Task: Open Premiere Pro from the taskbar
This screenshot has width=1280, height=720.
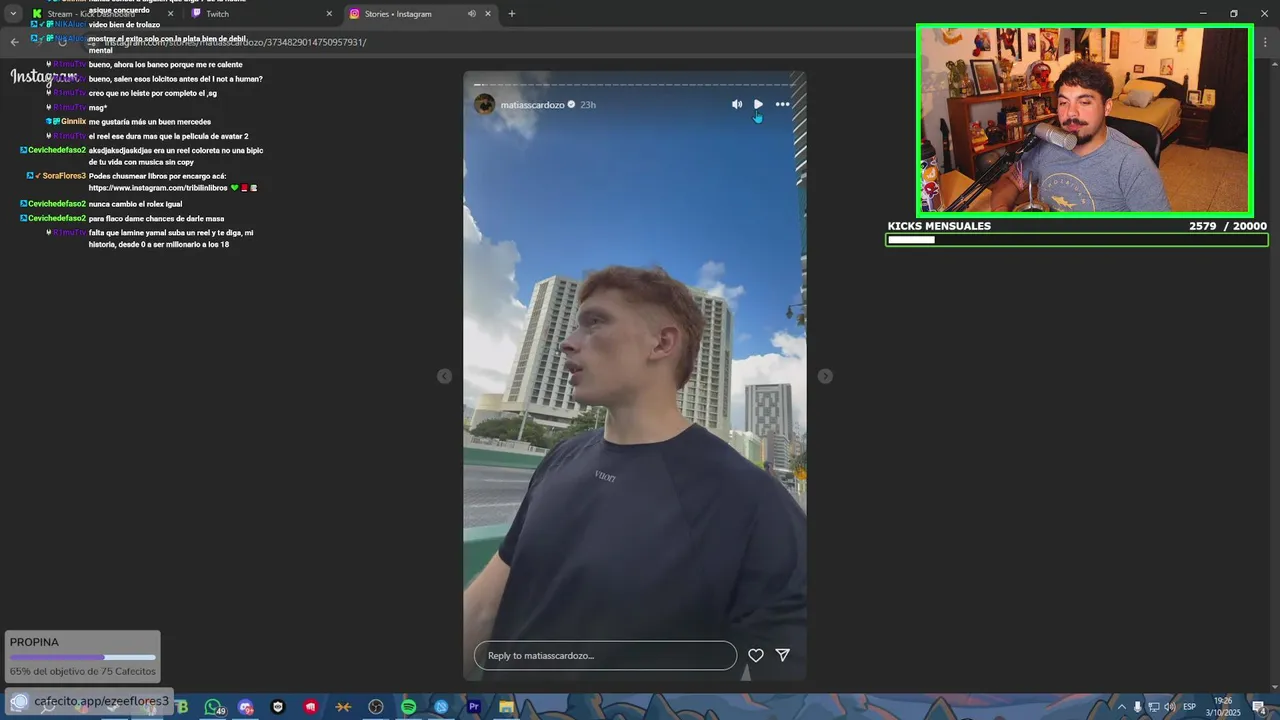Action: (x=474, y=707)
